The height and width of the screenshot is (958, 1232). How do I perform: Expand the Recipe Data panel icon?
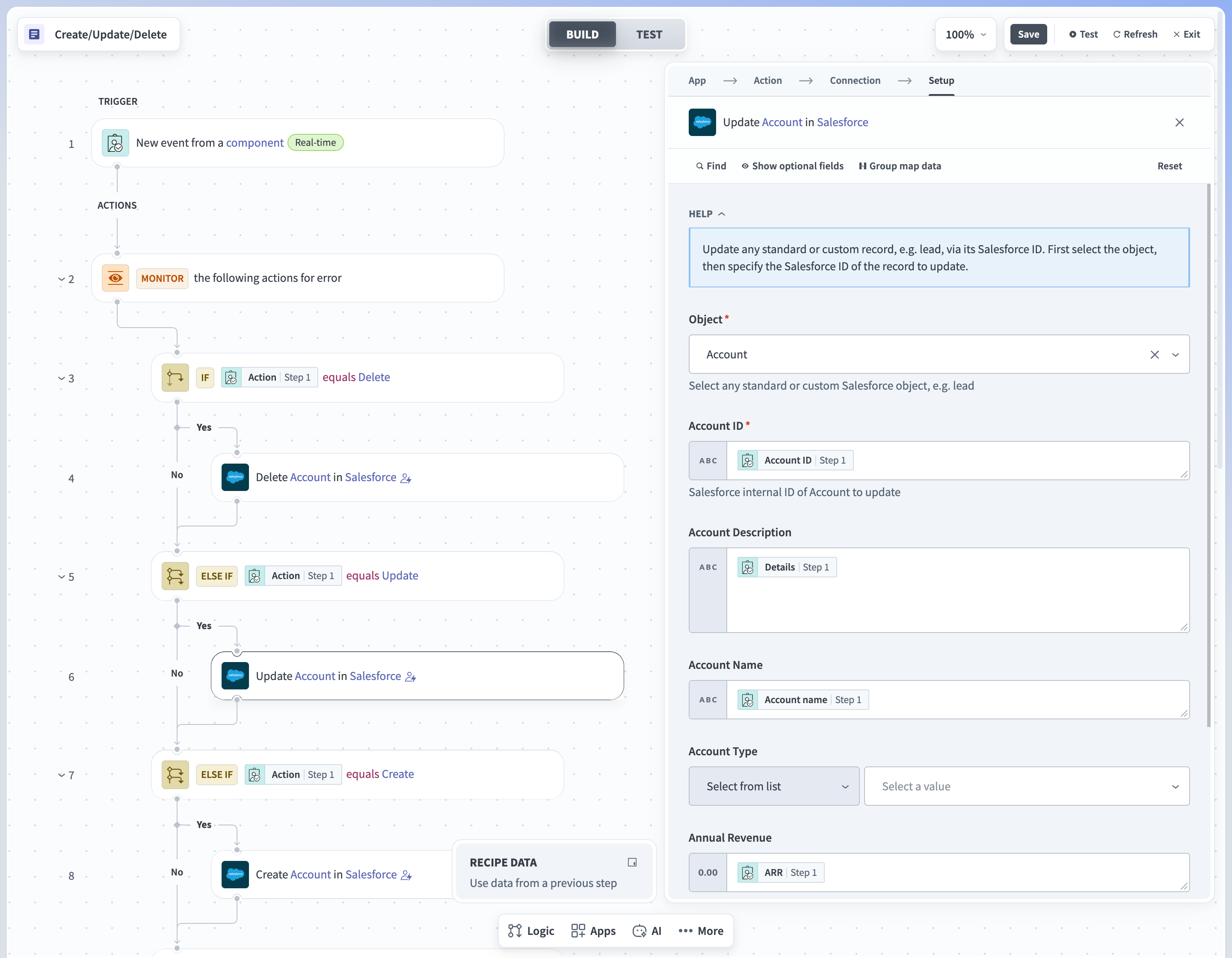click(632, 862)
